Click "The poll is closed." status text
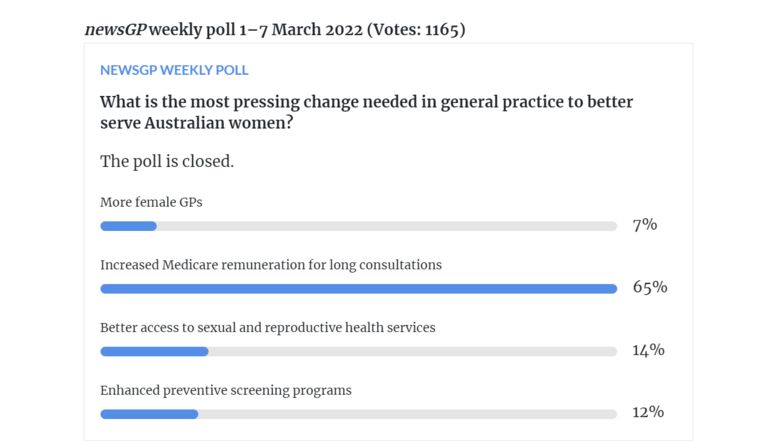Screen dimensions: 760x446 click(x=167, y=161)
